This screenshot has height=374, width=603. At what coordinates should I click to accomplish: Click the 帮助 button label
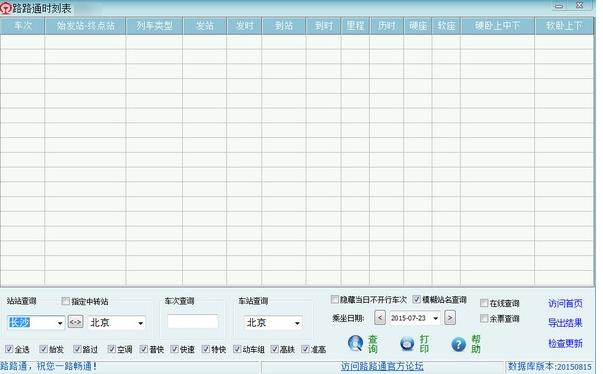(x=476, y=344)
